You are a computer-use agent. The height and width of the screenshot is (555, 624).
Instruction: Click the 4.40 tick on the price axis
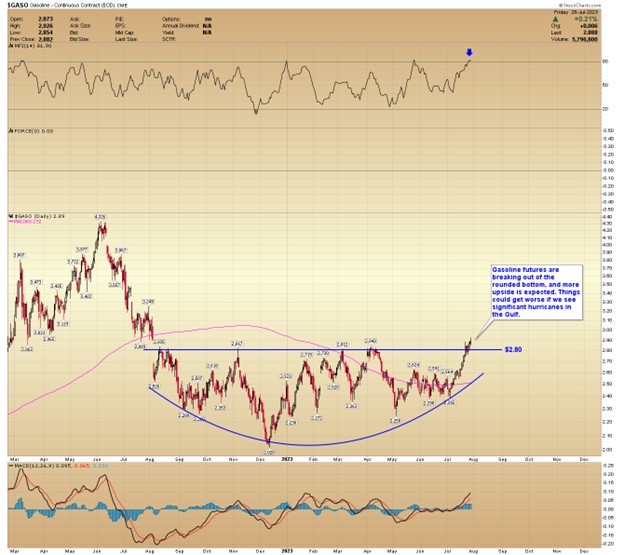[x=608, y=217]
